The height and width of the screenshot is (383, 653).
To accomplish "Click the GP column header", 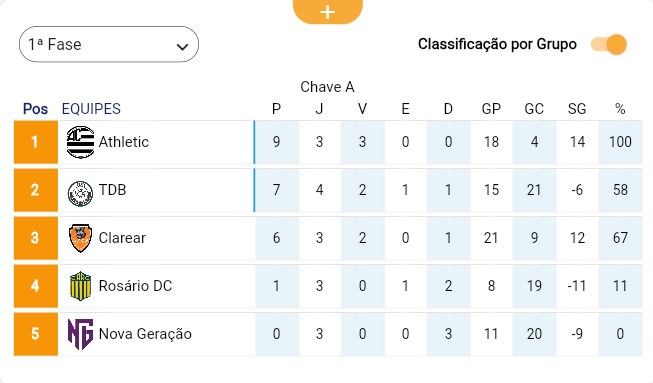I will 491,109.
